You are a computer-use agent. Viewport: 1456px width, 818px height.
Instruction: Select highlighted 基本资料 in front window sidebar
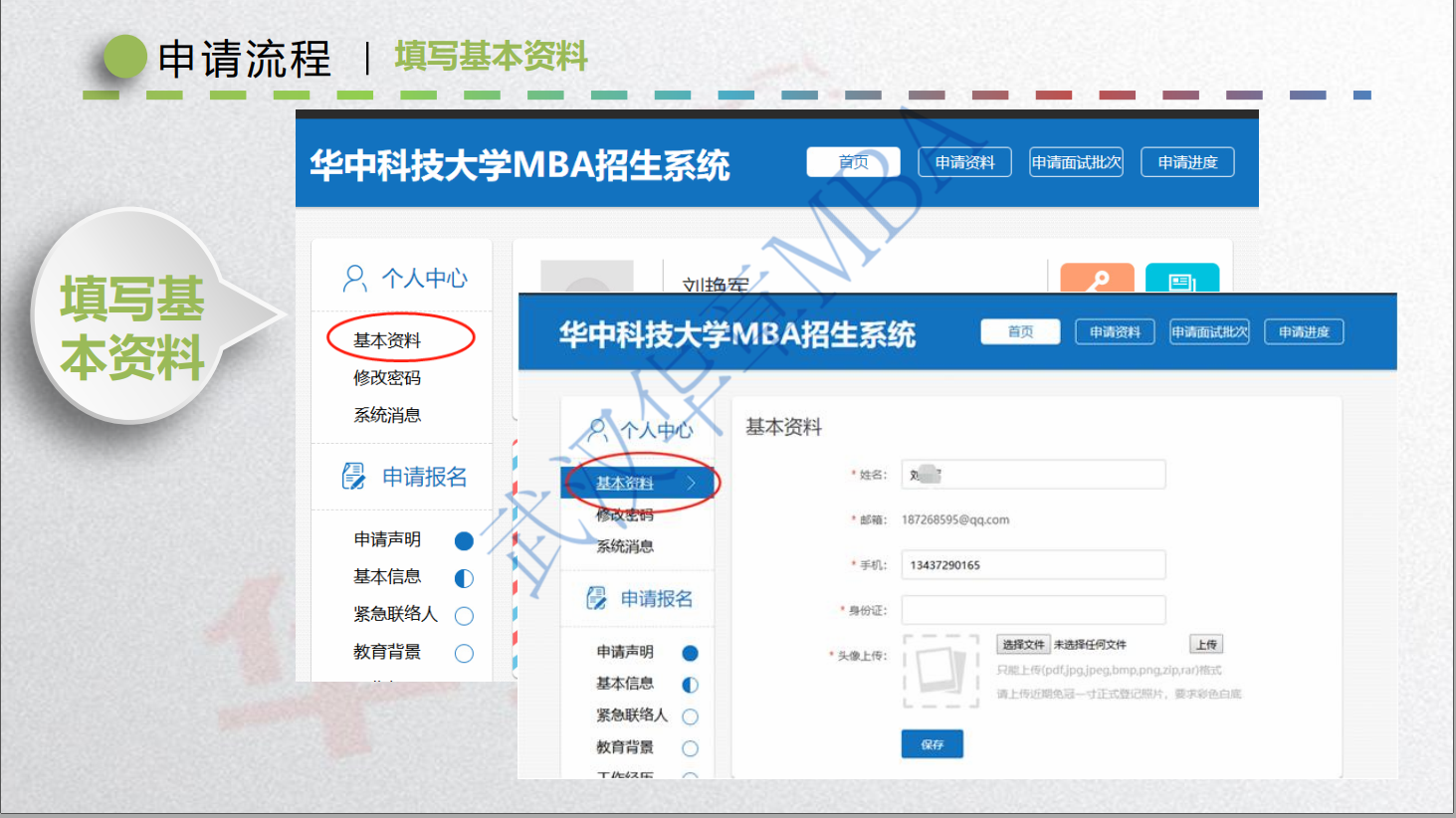coord(637,483)
